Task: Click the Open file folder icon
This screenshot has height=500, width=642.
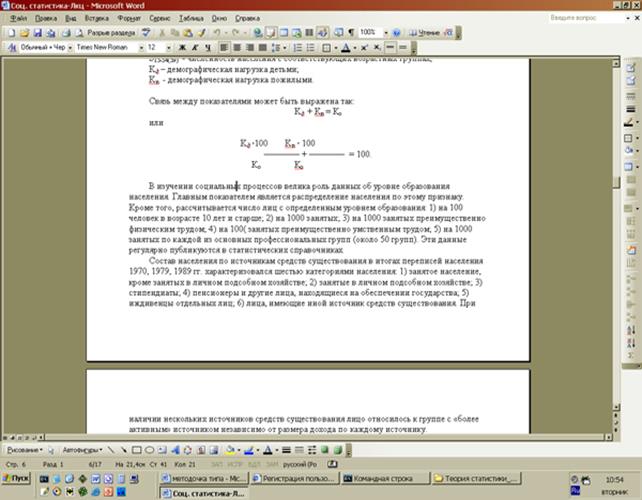Action: tap(22, 32)
